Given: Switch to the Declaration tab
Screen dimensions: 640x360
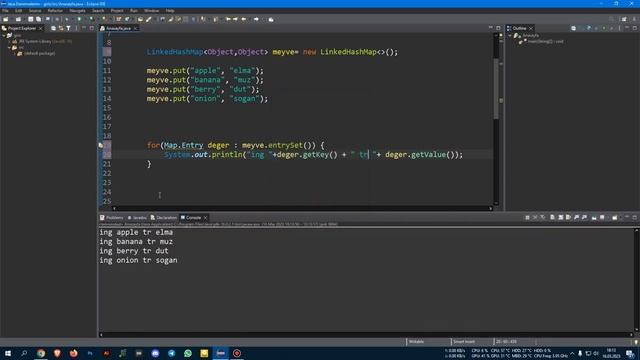Looking at the screenshot, I should (163, 218).
